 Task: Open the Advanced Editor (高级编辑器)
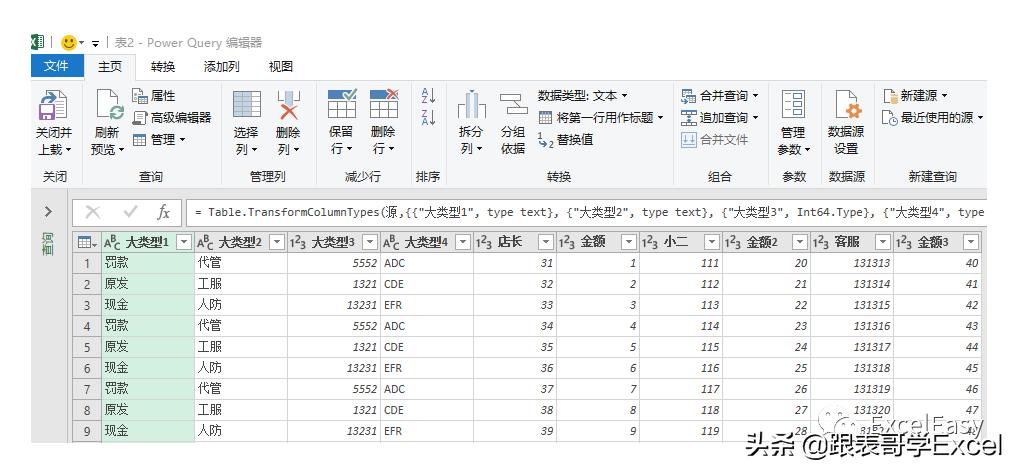click(172, 117)
